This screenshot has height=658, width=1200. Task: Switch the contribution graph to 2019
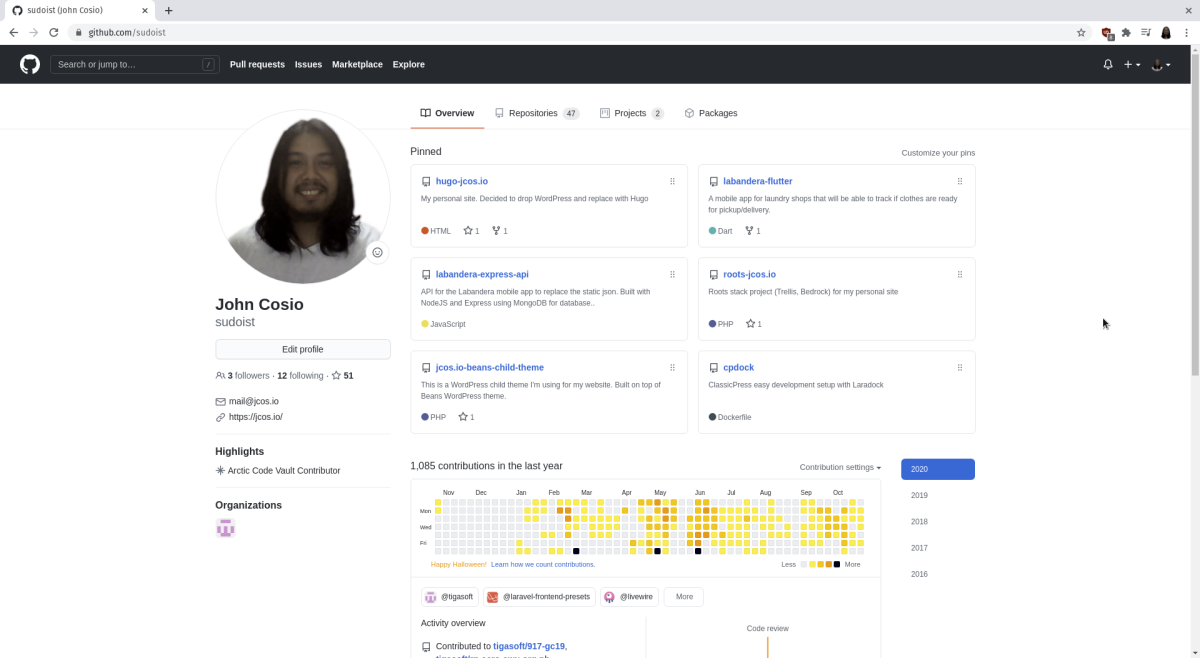click(x=919, y=494)
